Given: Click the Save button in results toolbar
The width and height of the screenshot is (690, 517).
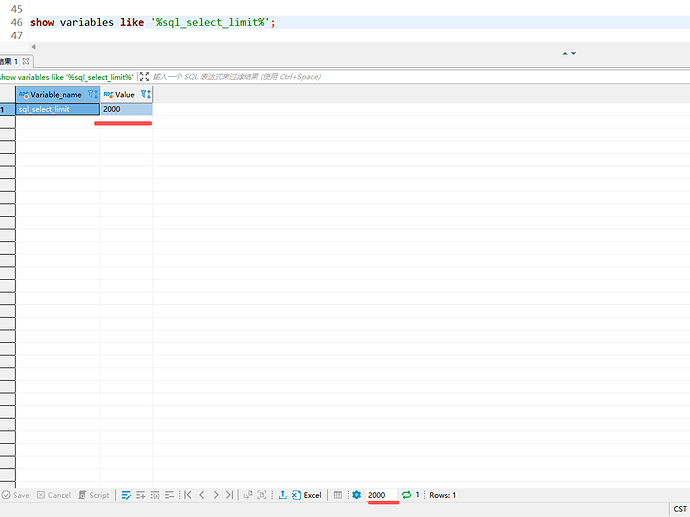Looking at the screenshot, I should click(x=15, y=495).
